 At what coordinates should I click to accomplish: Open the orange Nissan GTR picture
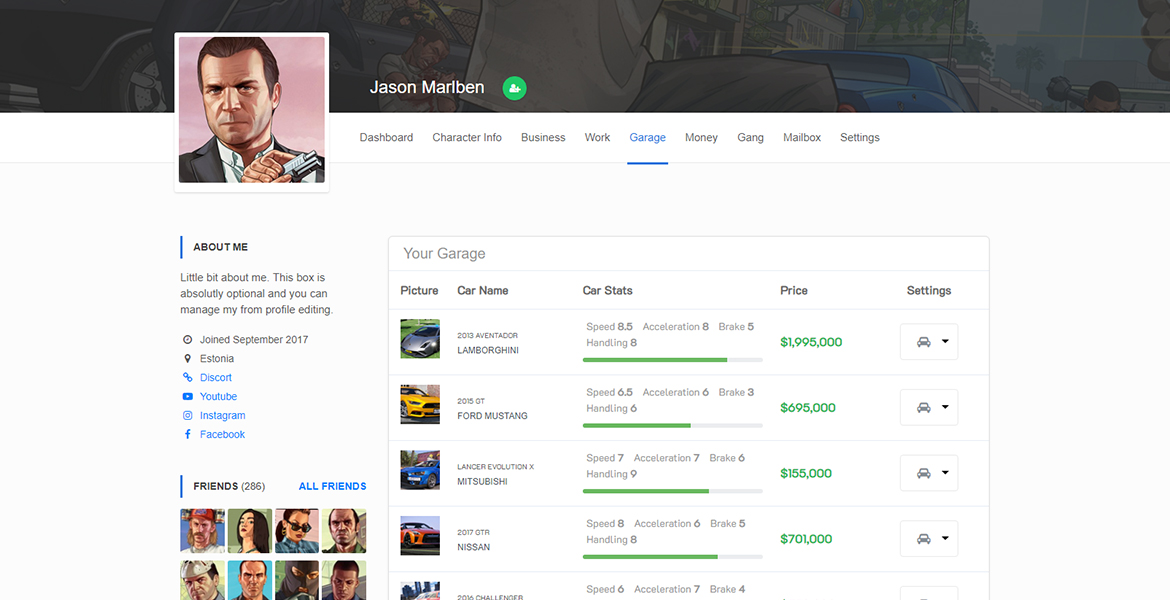420,536
